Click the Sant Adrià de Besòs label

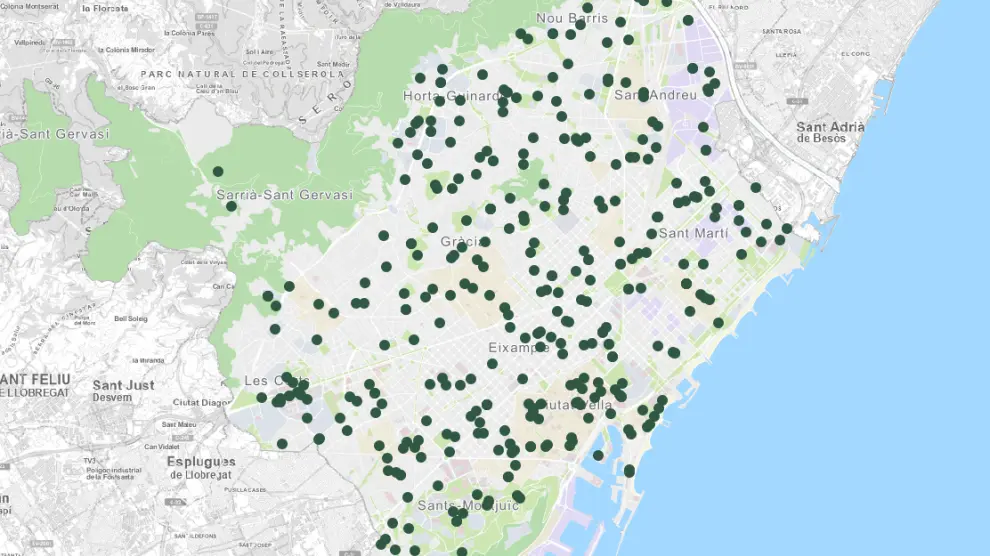[822, 132]
